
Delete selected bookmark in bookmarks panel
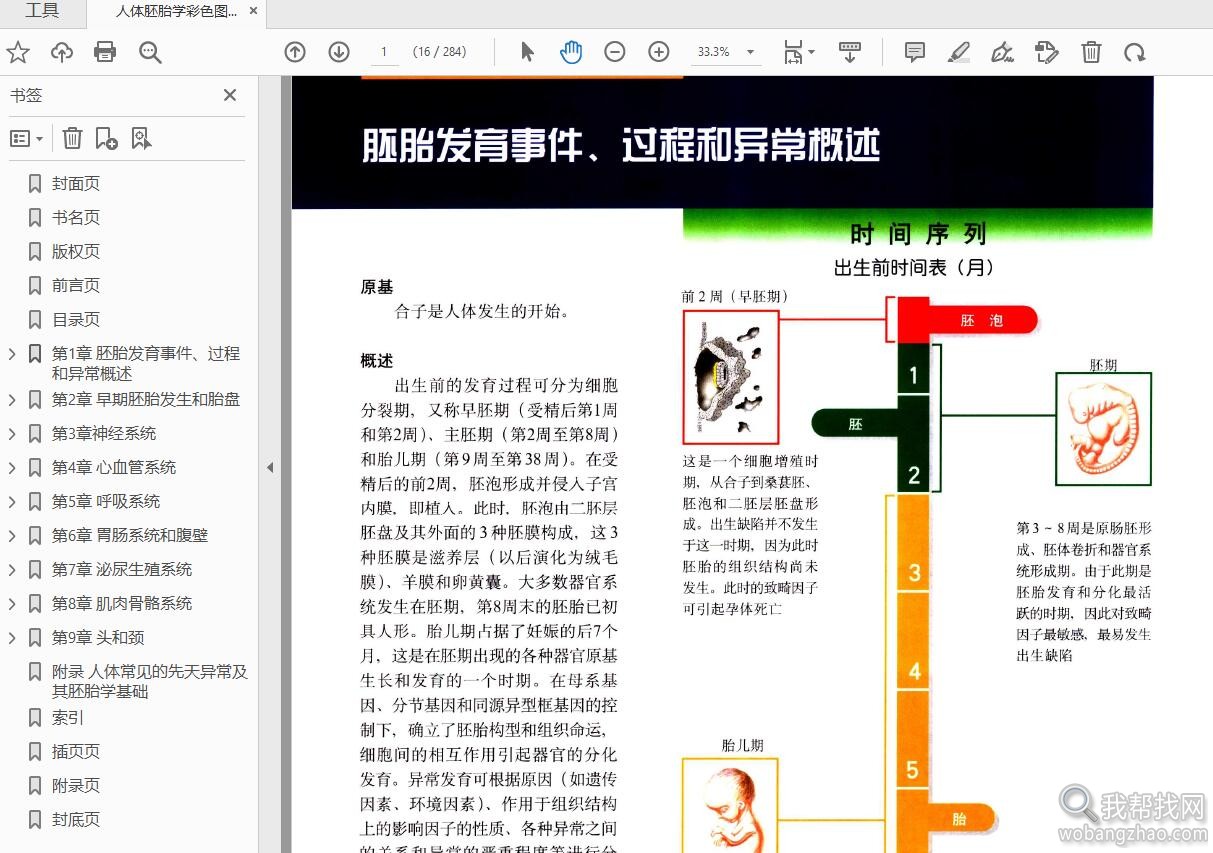pos(73,138)
